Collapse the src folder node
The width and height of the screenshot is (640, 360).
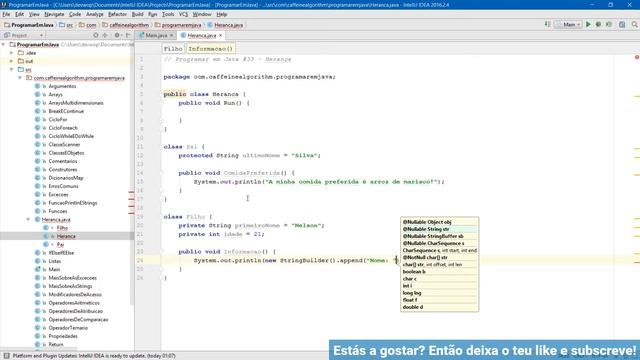coord(11,70)
